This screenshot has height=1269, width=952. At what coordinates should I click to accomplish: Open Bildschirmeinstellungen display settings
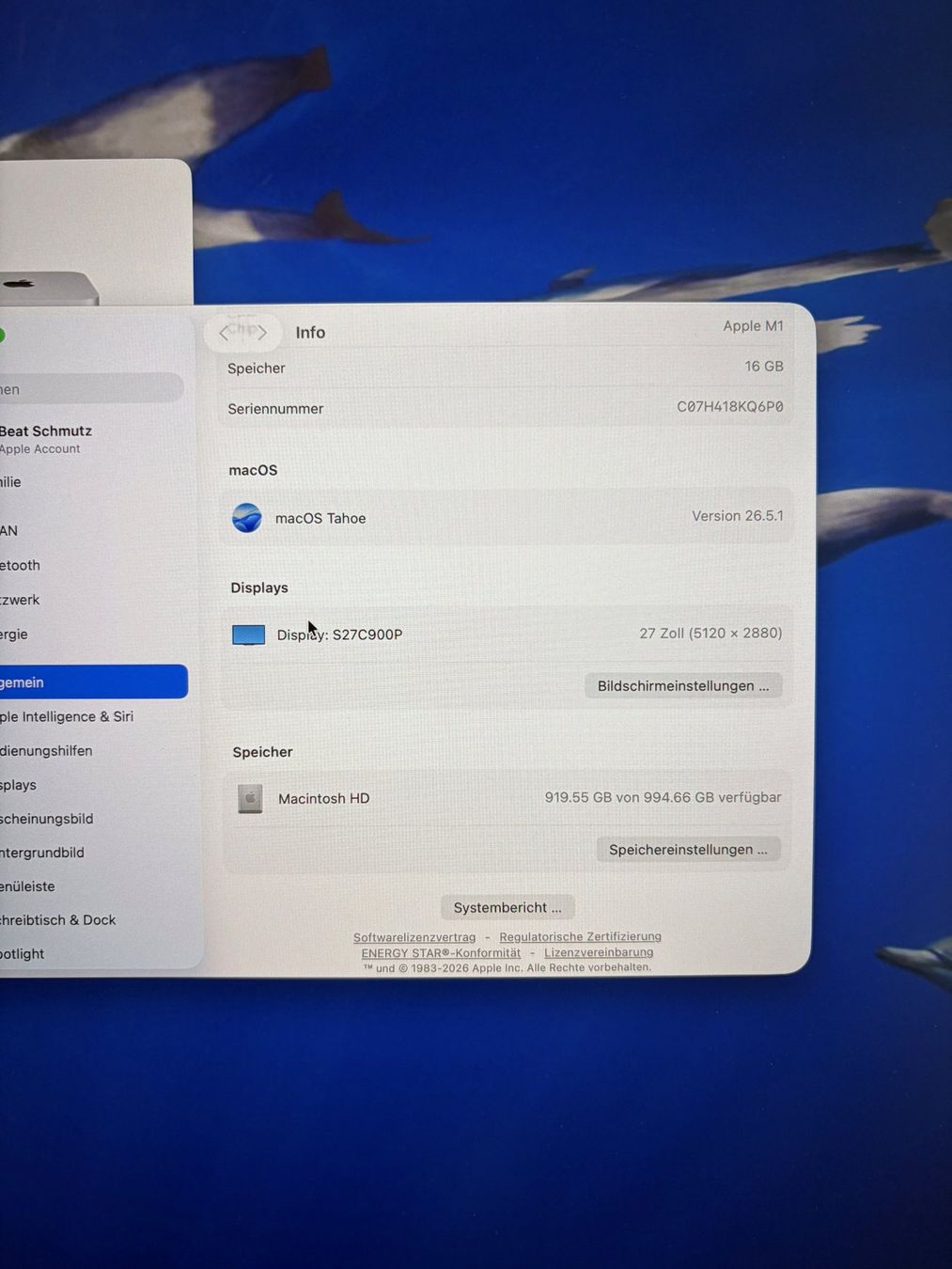[683, 686]
